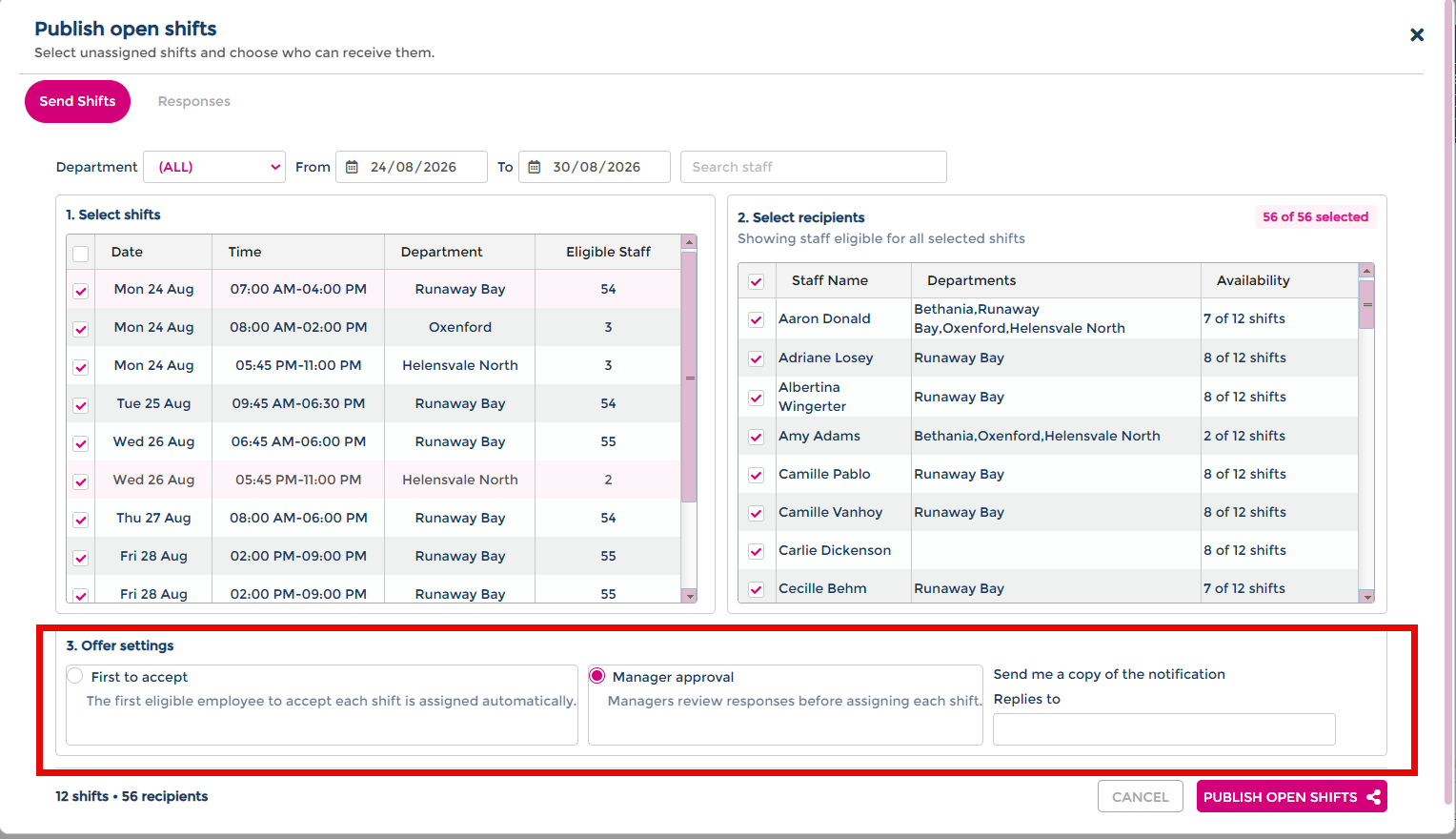Click 'Send me a copy of the notification'
The image size is (1456, 839).
(x=1109, y=674)
